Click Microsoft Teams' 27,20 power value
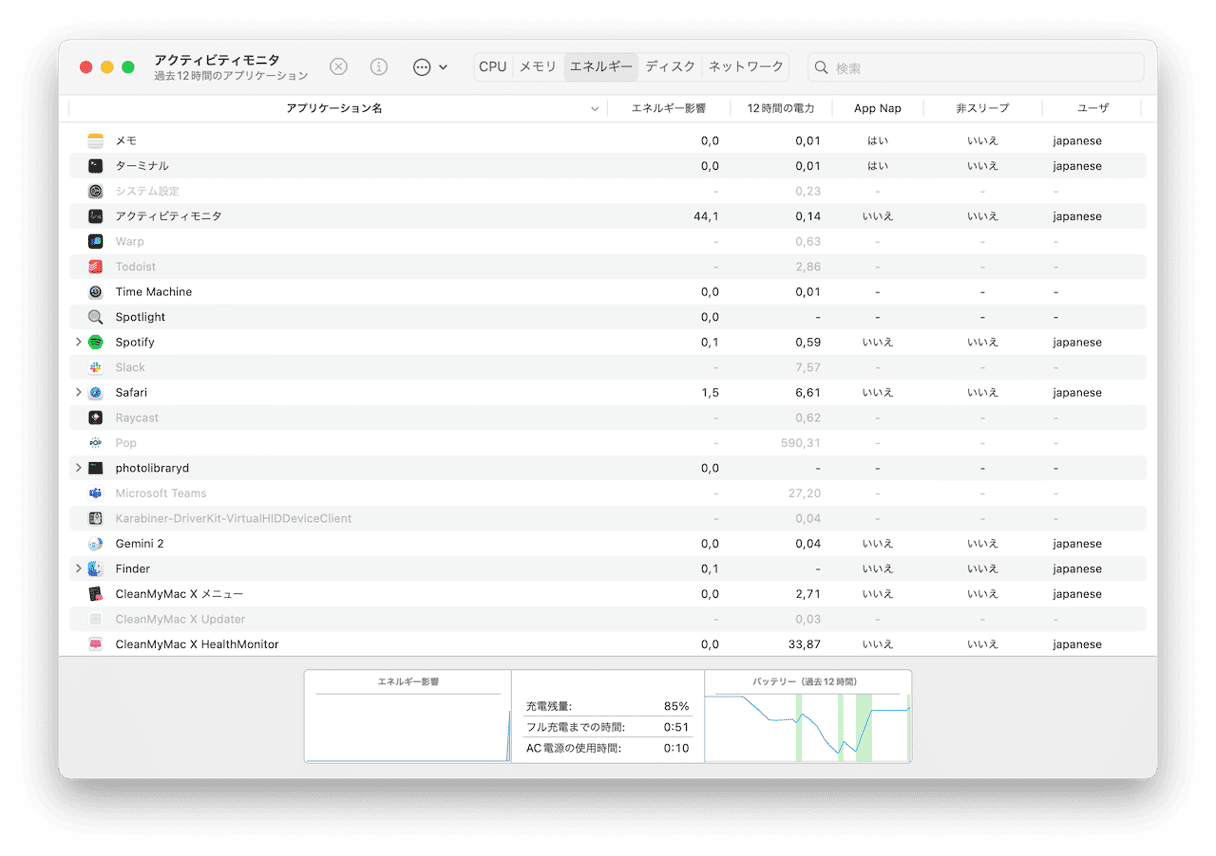 pyautogui.click(x=804, y=493)
